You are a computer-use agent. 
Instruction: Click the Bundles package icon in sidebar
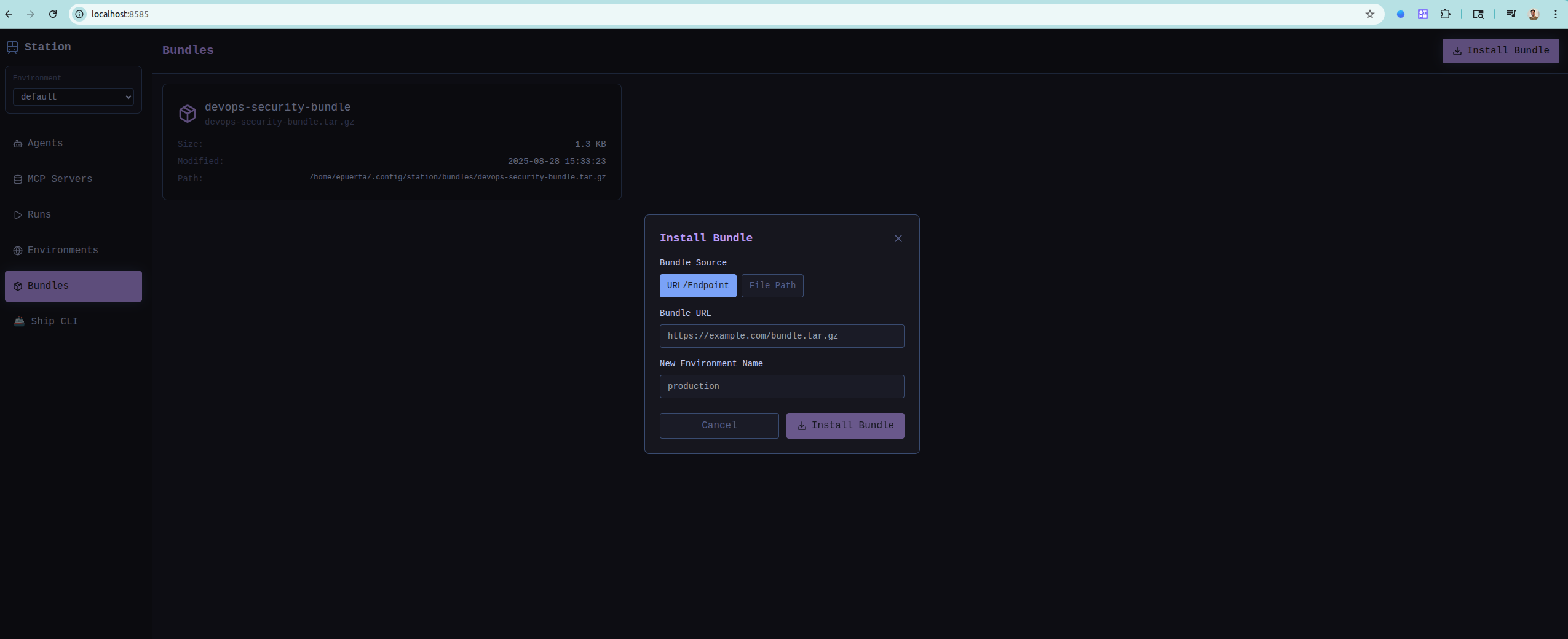point(18,286)
